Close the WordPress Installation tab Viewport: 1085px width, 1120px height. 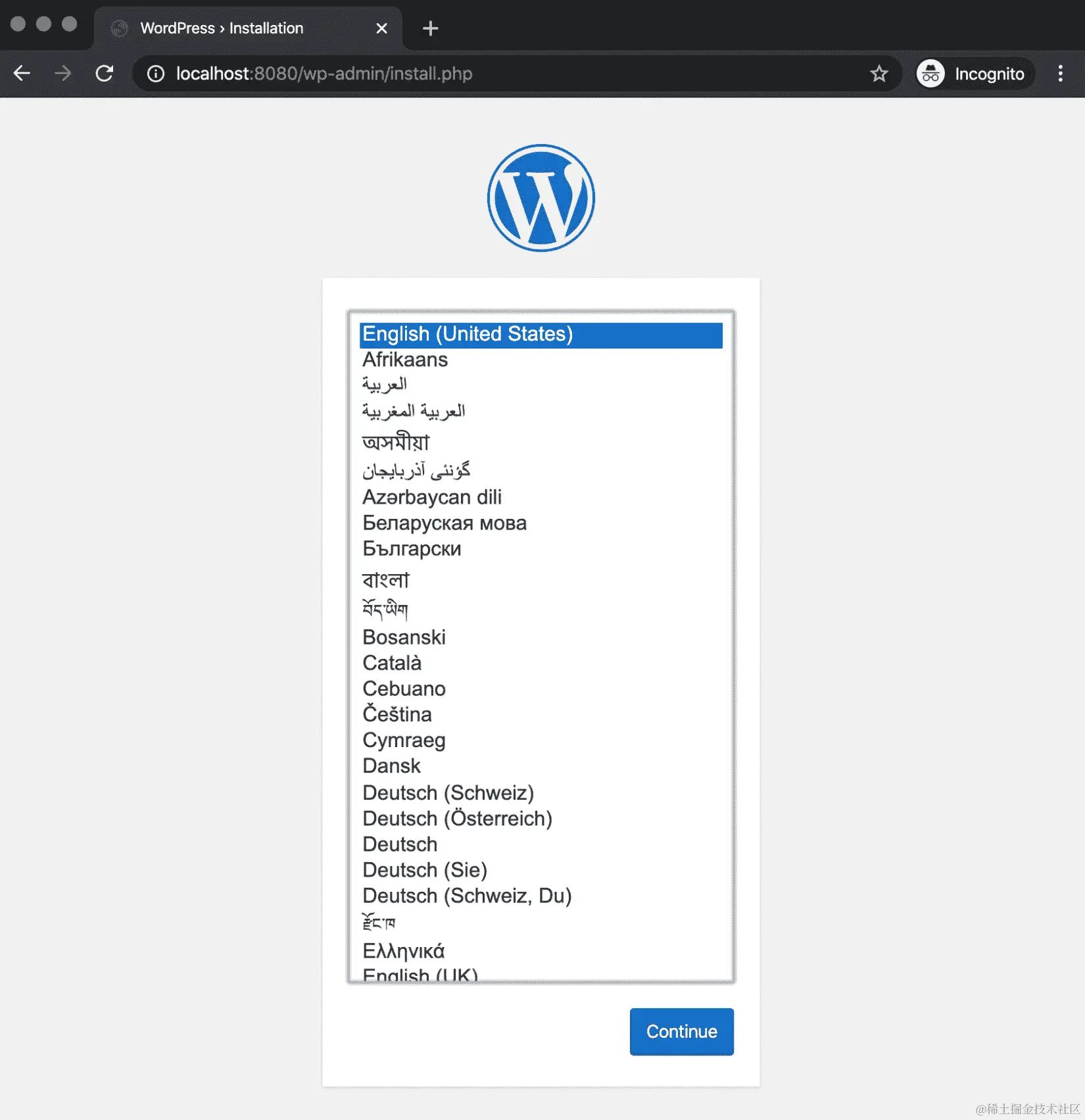coord(381,28)
